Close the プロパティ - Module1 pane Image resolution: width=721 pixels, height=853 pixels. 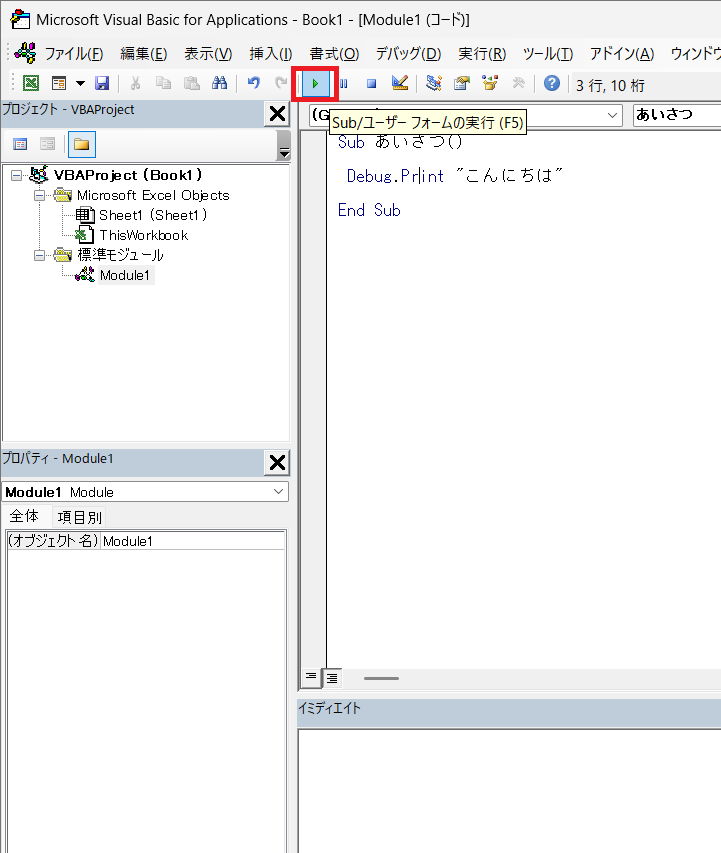(x=278, y=462)
